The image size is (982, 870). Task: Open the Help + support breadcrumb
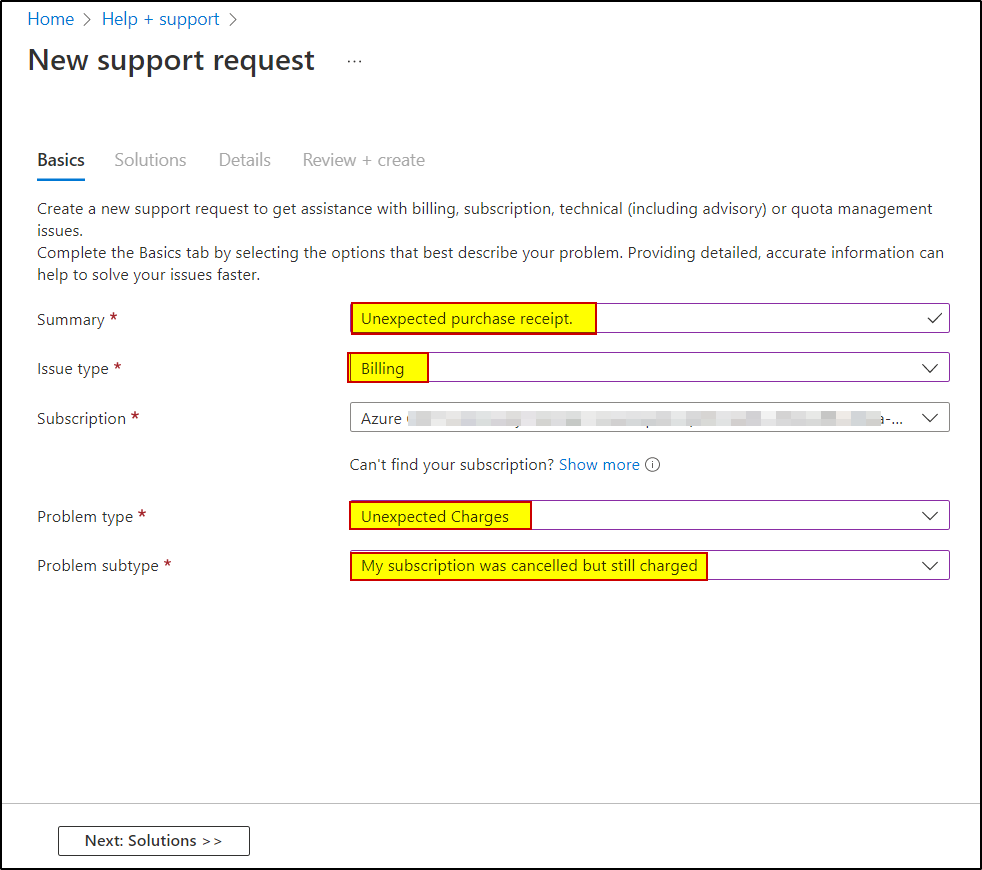coord(160,18)
